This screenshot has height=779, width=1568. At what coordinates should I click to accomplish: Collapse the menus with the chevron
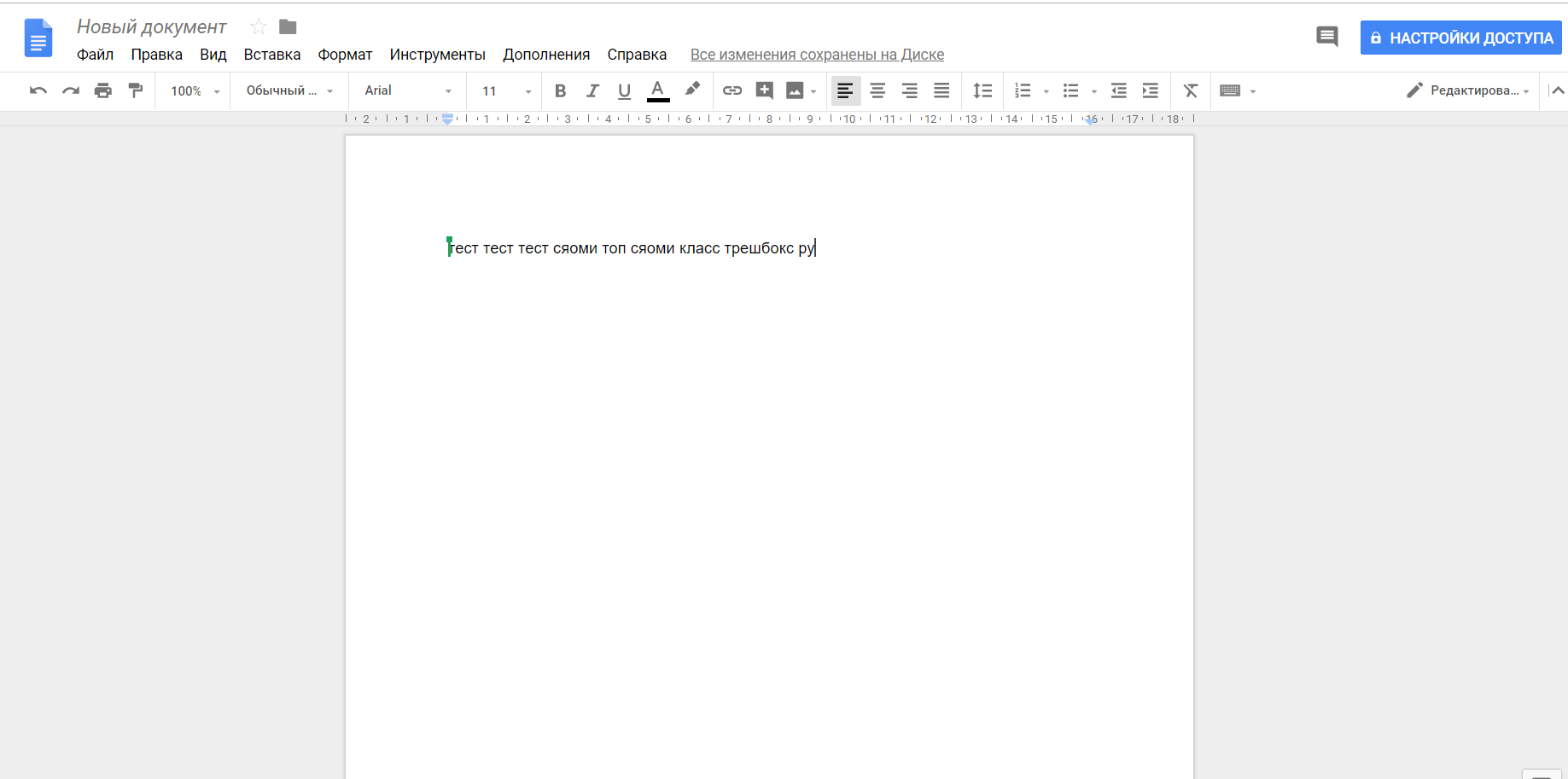(x=1558, y=90)
